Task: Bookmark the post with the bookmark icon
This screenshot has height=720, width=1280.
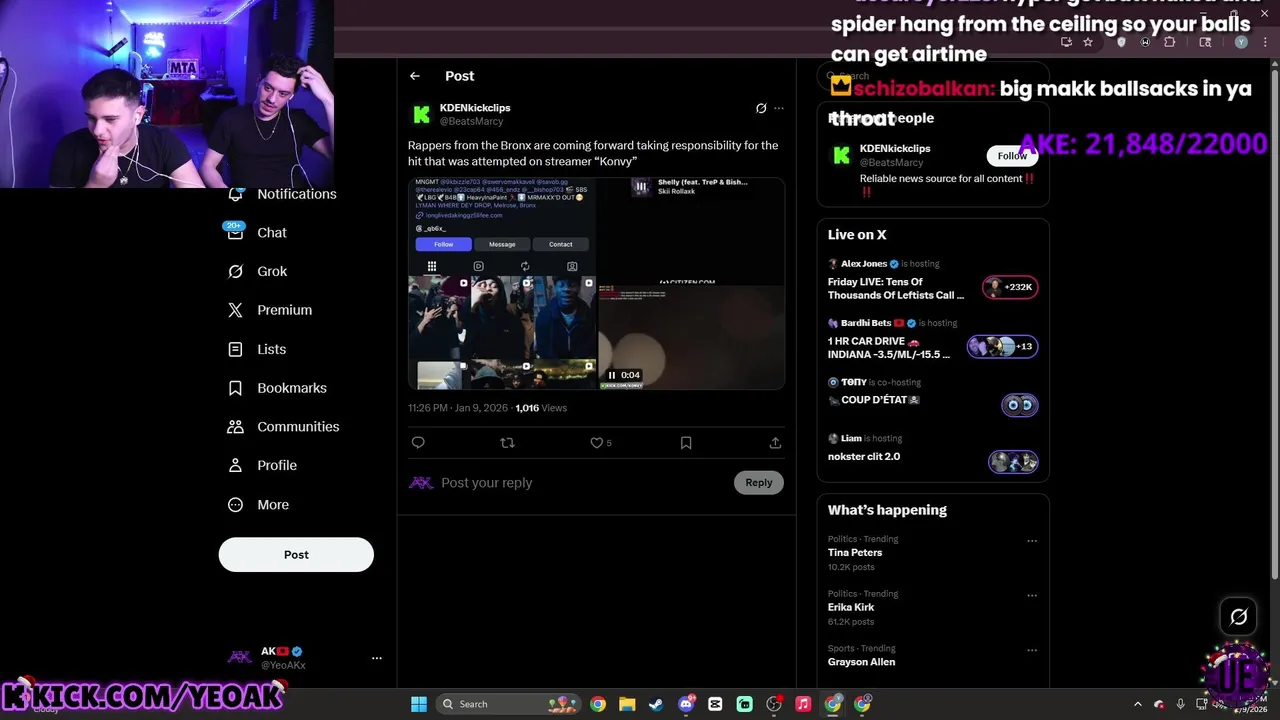Action: (686, 443)
